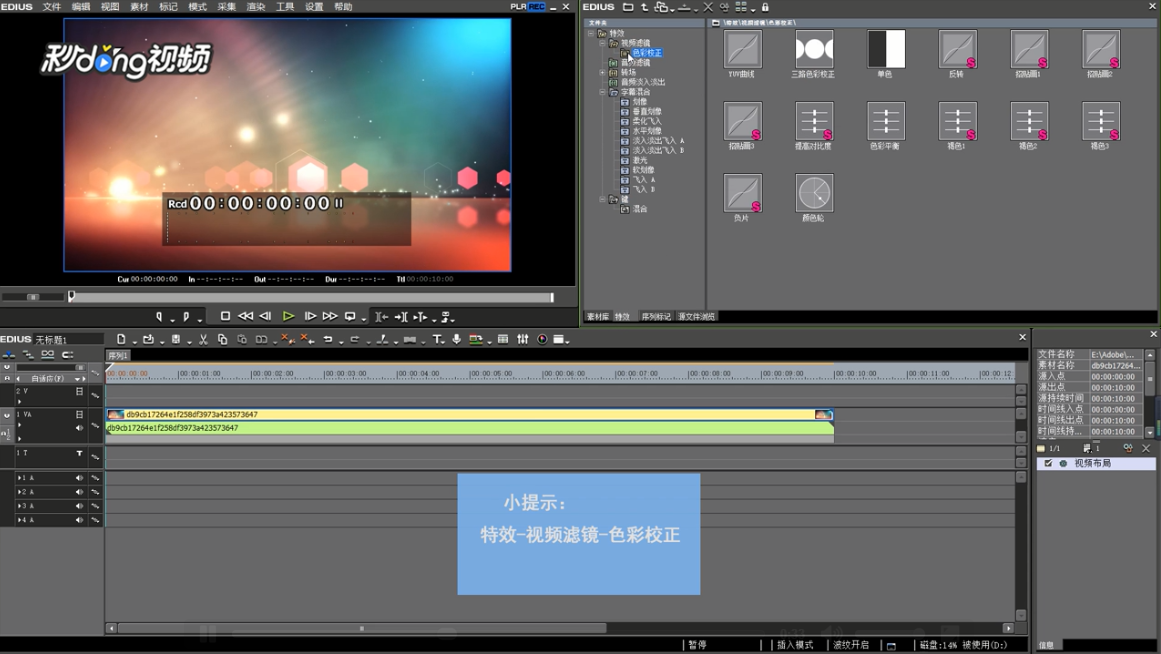Click the timeline zoom scale slider

pos(50,367)
